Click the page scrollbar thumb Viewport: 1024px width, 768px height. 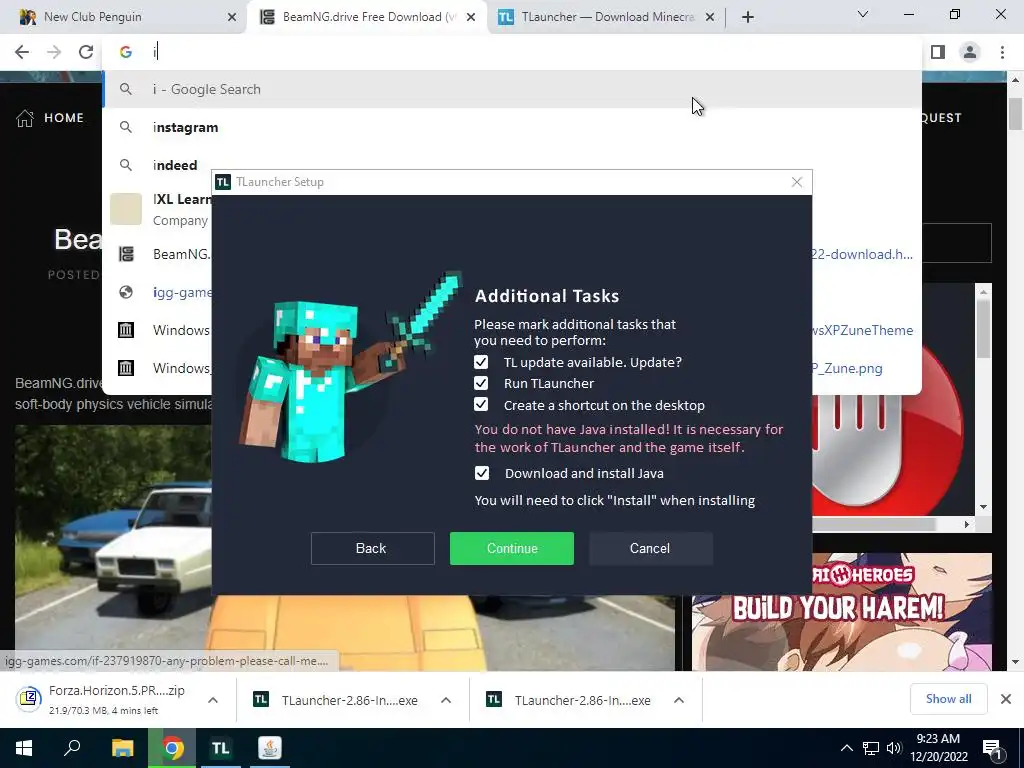pos(1015,114)
